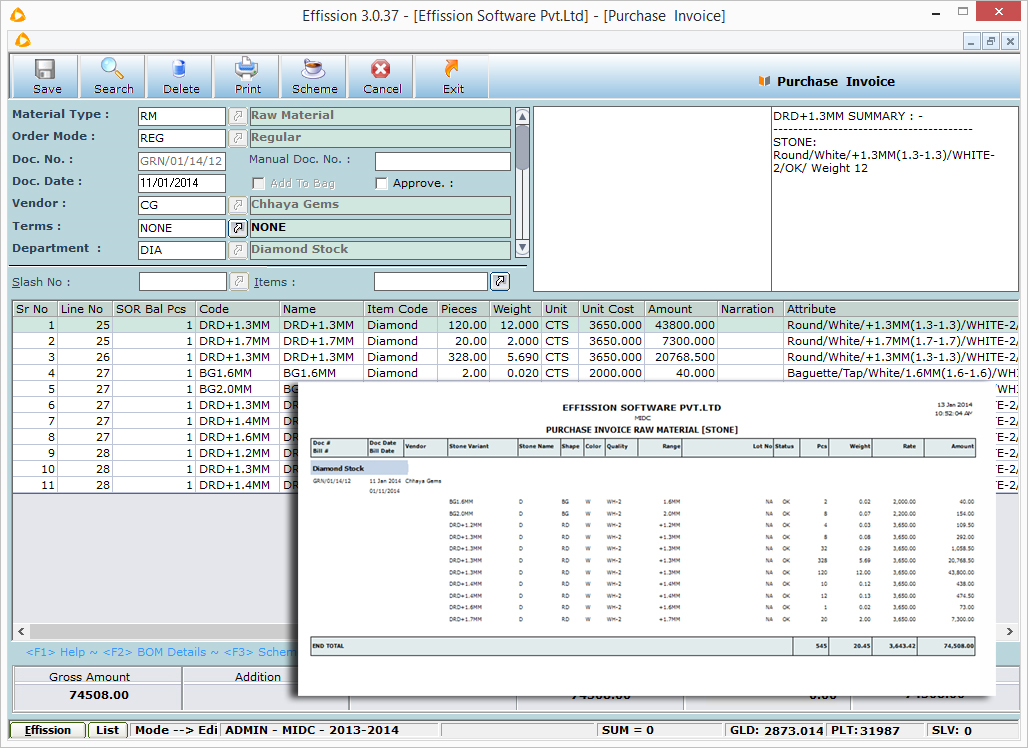Click the BG2.0MM code cell
The height and width of the screenshot is (748, 1028).
click(238, 389)
